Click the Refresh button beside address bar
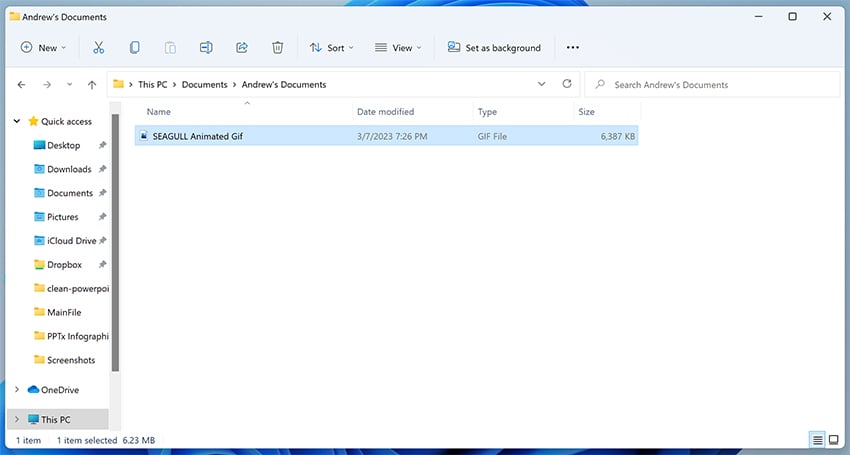 (x=567, y=85)
